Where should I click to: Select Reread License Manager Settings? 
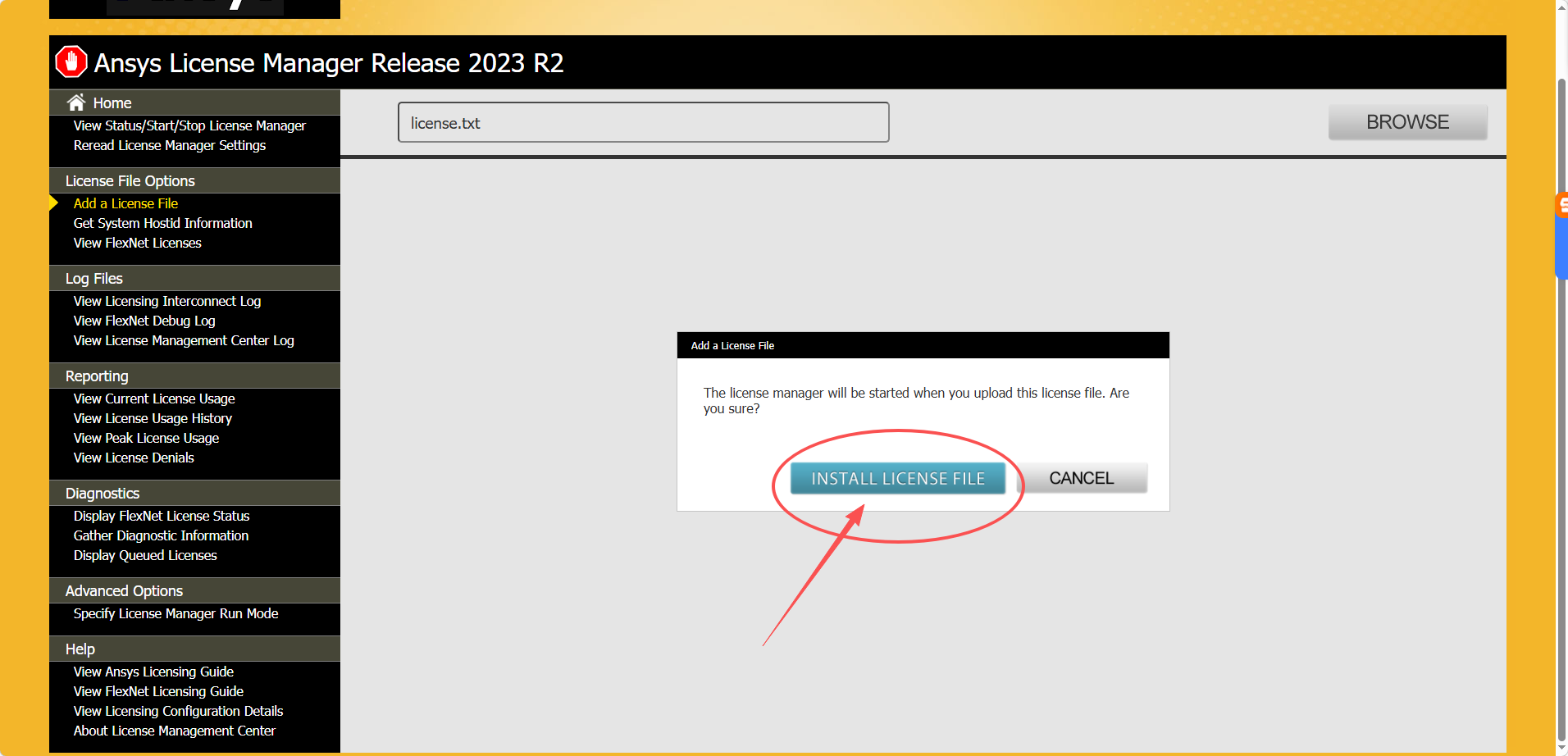click(170, 145)
